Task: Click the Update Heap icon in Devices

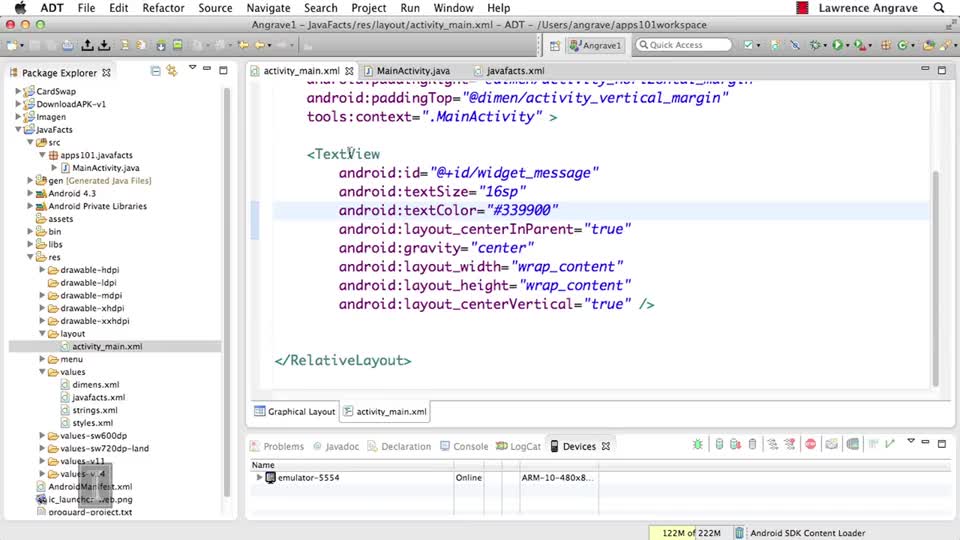Action: (x=719, y=444)
